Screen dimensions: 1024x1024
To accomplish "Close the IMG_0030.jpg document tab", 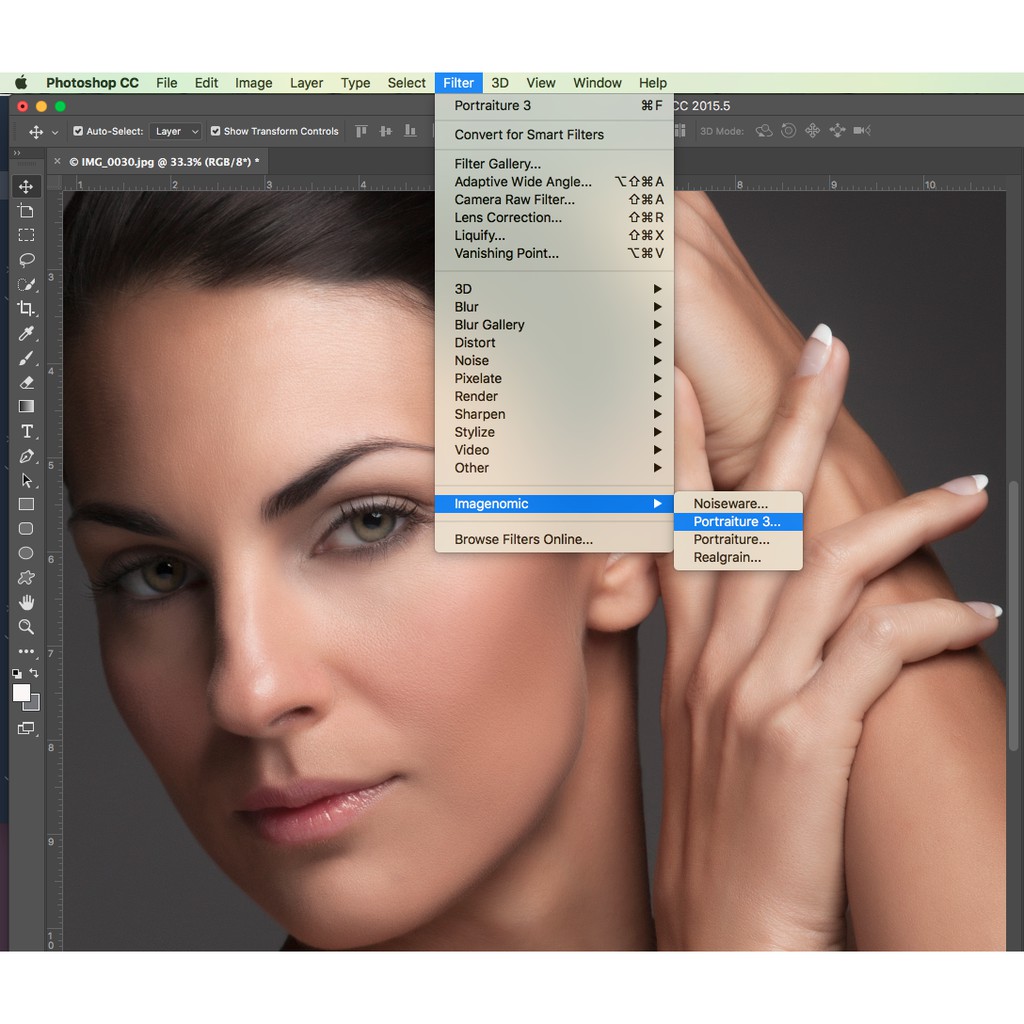I will (x=57, y=161).
